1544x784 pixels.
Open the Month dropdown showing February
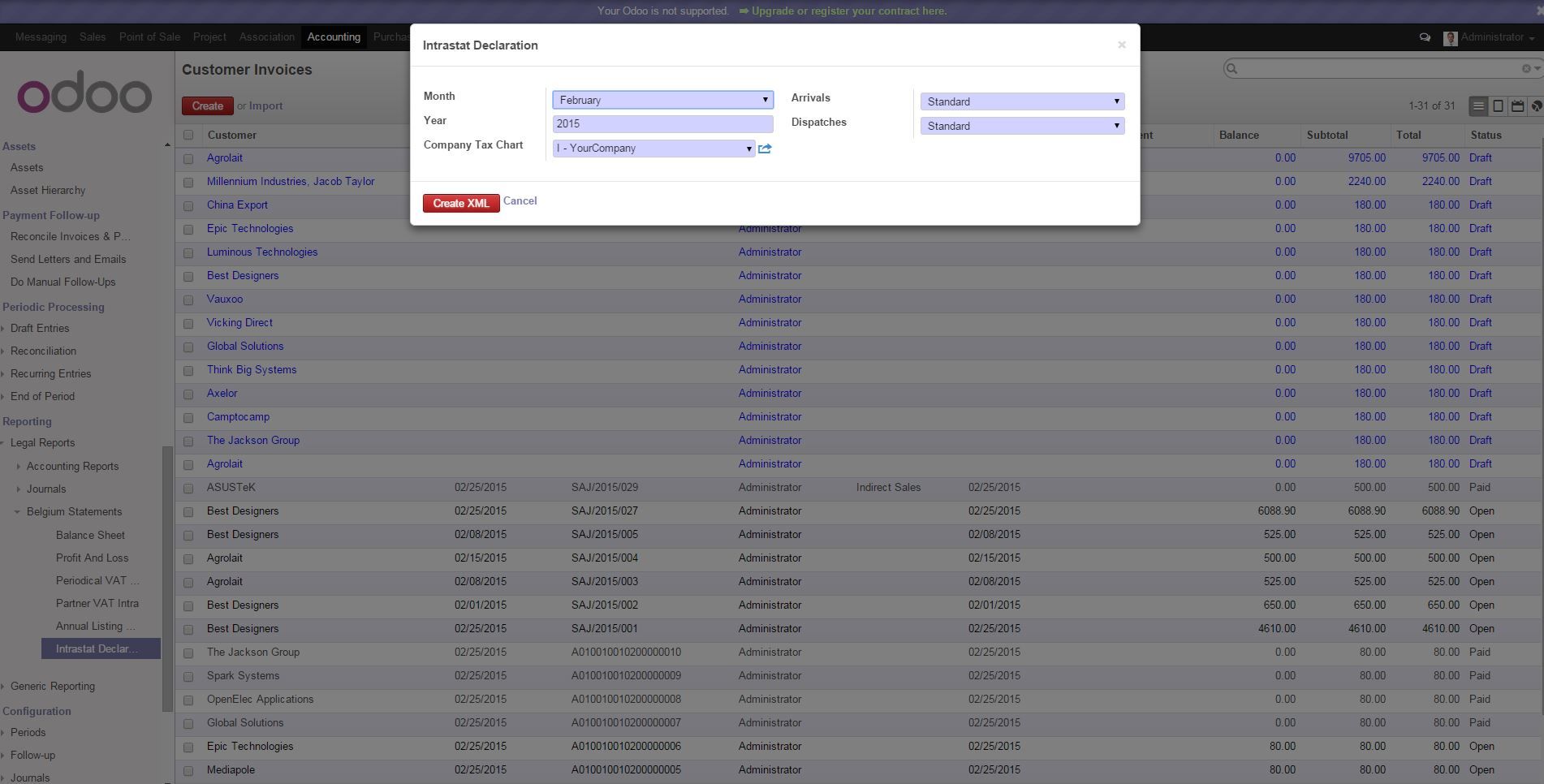tap(662, 100)
